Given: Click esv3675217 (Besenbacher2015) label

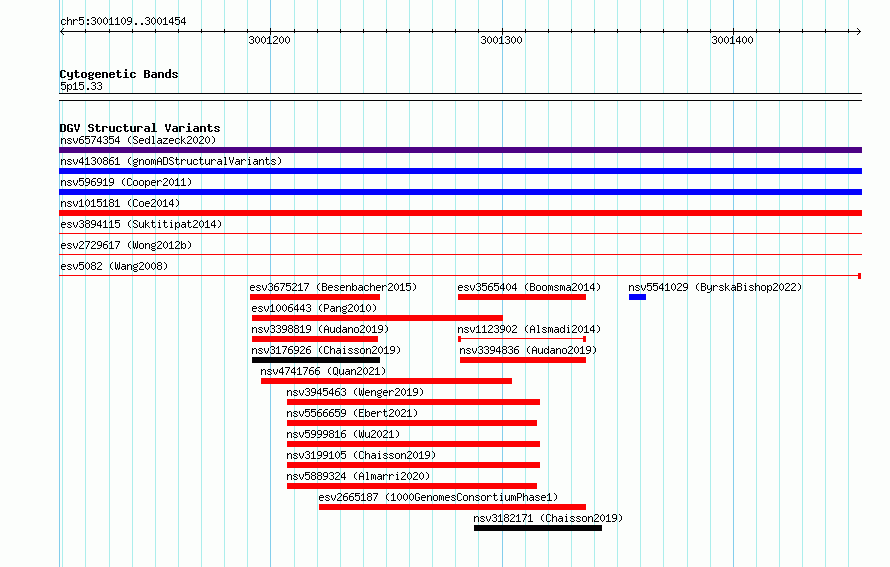Looking at the screenshot, I should (333, 287).
